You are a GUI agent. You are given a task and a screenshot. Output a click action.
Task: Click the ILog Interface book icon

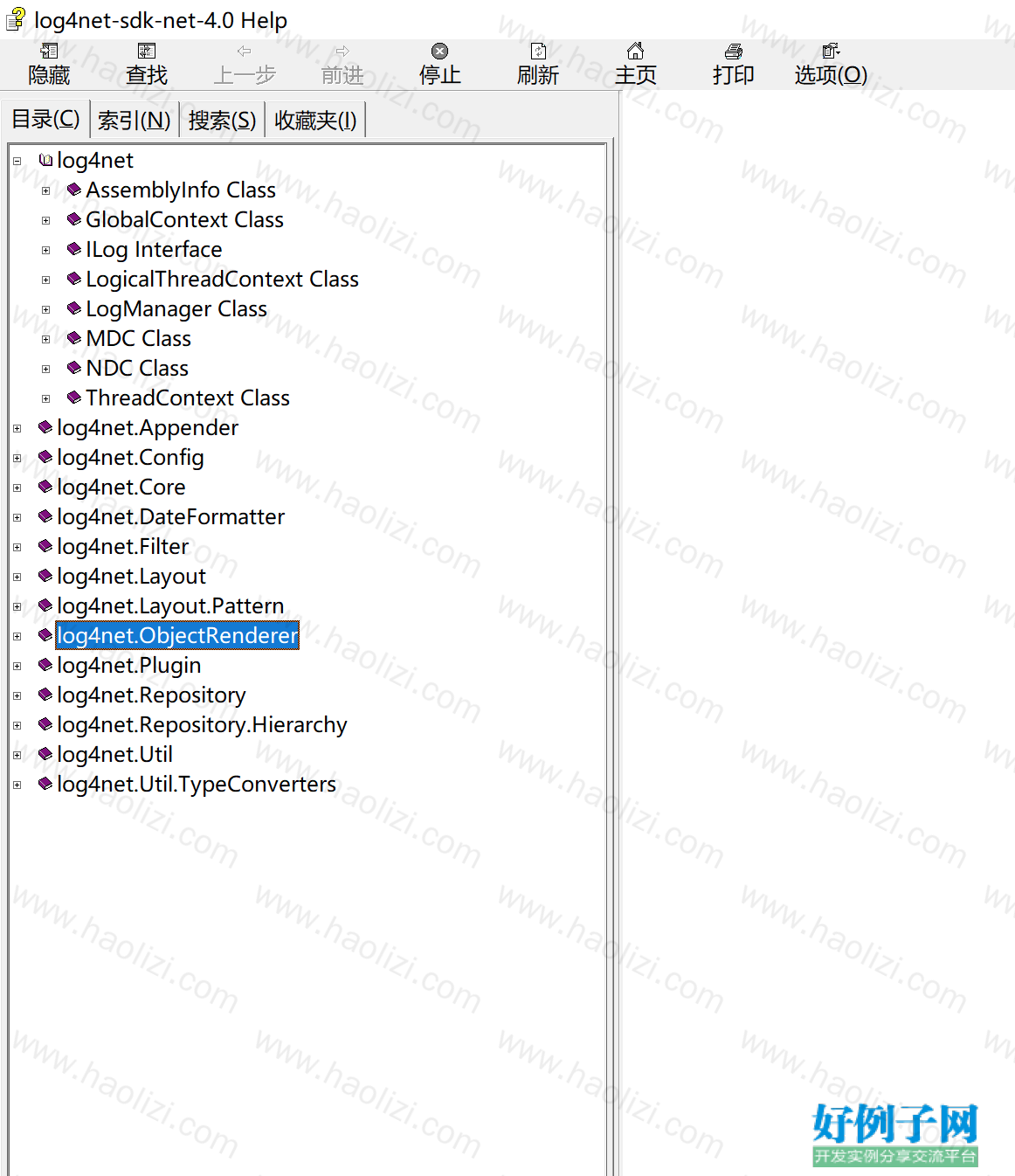74,249
